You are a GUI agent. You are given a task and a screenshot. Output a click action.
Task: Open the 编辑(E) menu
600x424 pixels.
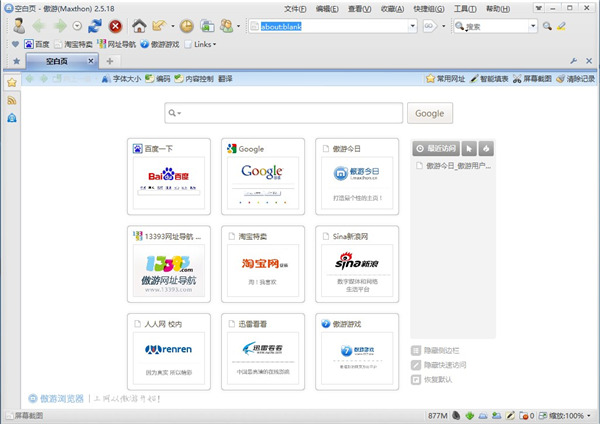[327, 9]
